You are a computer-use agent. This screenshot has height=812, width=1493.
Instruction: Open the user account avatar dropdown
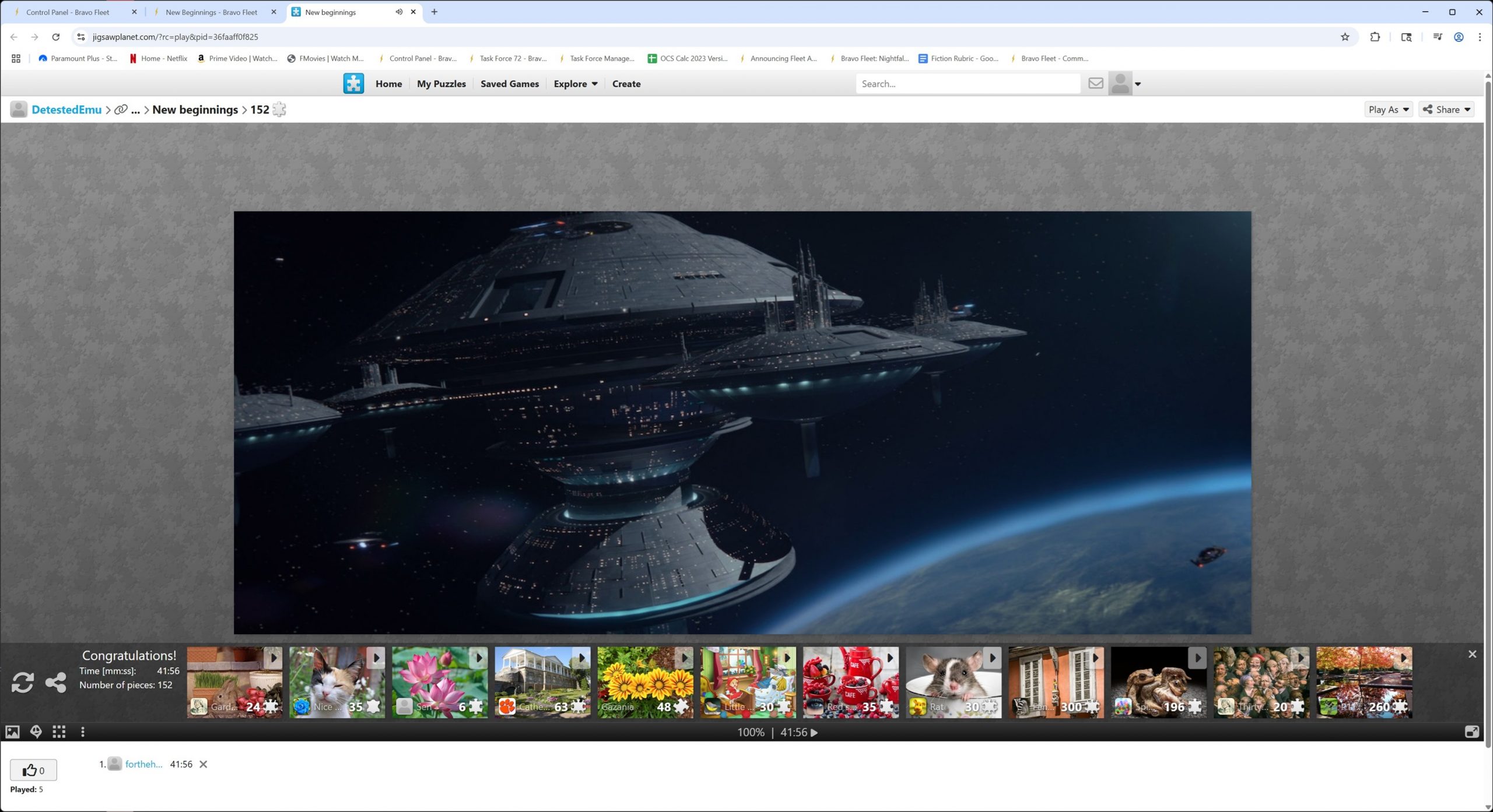(x=1125, y=83)
